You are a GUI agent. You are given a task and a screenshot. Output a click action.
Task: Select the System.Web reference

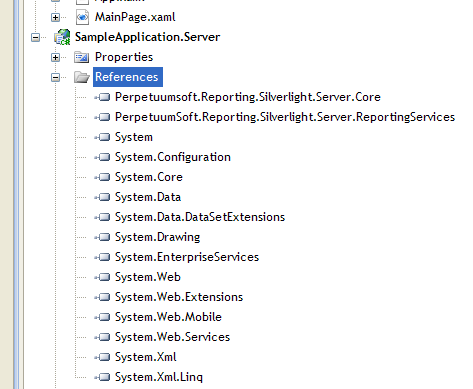click(x=148, y=277)
